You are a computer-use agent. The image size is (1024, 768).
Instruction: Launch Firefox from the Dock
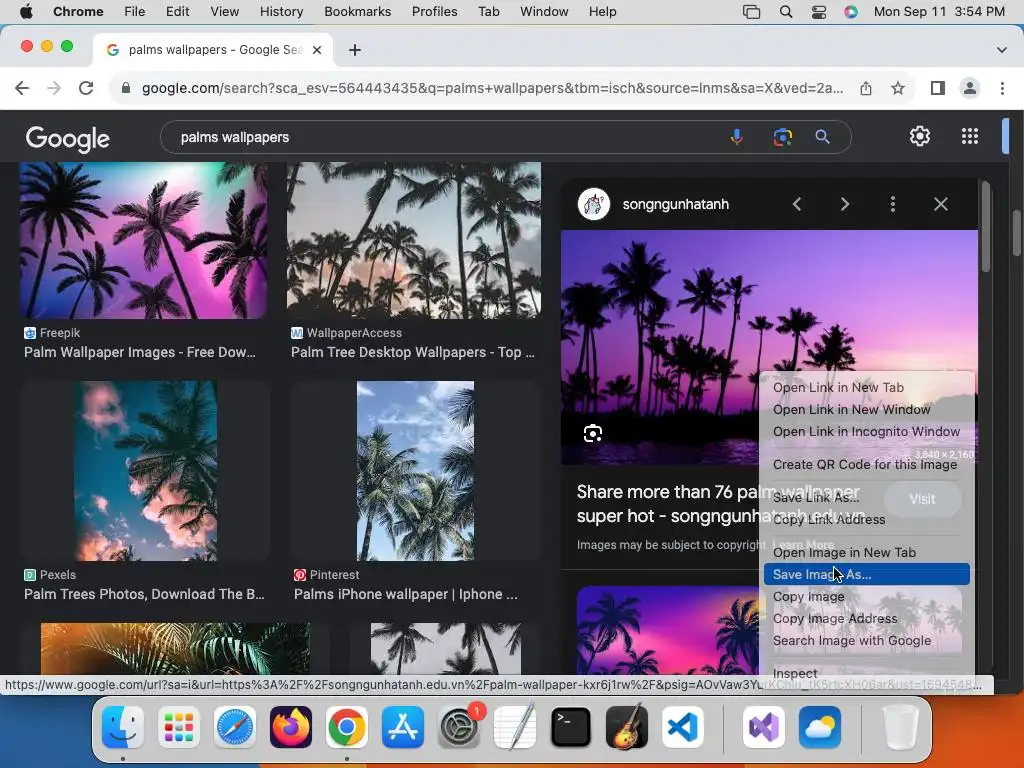(x=291, y=727)
